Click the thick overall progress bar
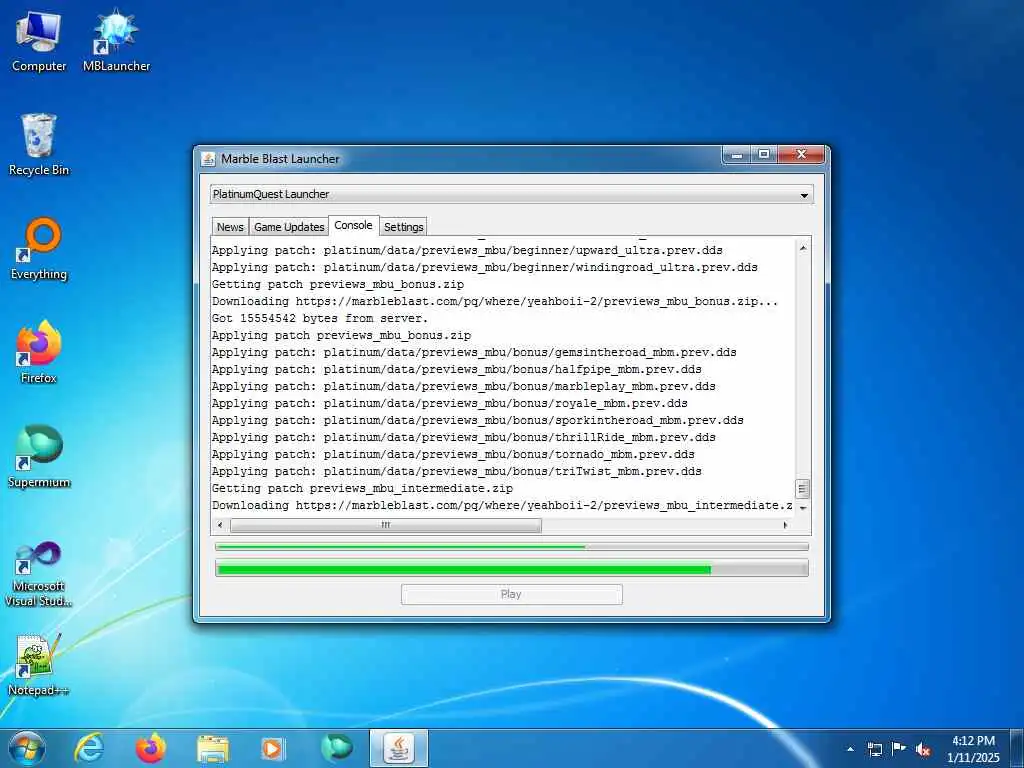This screenshot has width=1024, height=768. [511, 569]
